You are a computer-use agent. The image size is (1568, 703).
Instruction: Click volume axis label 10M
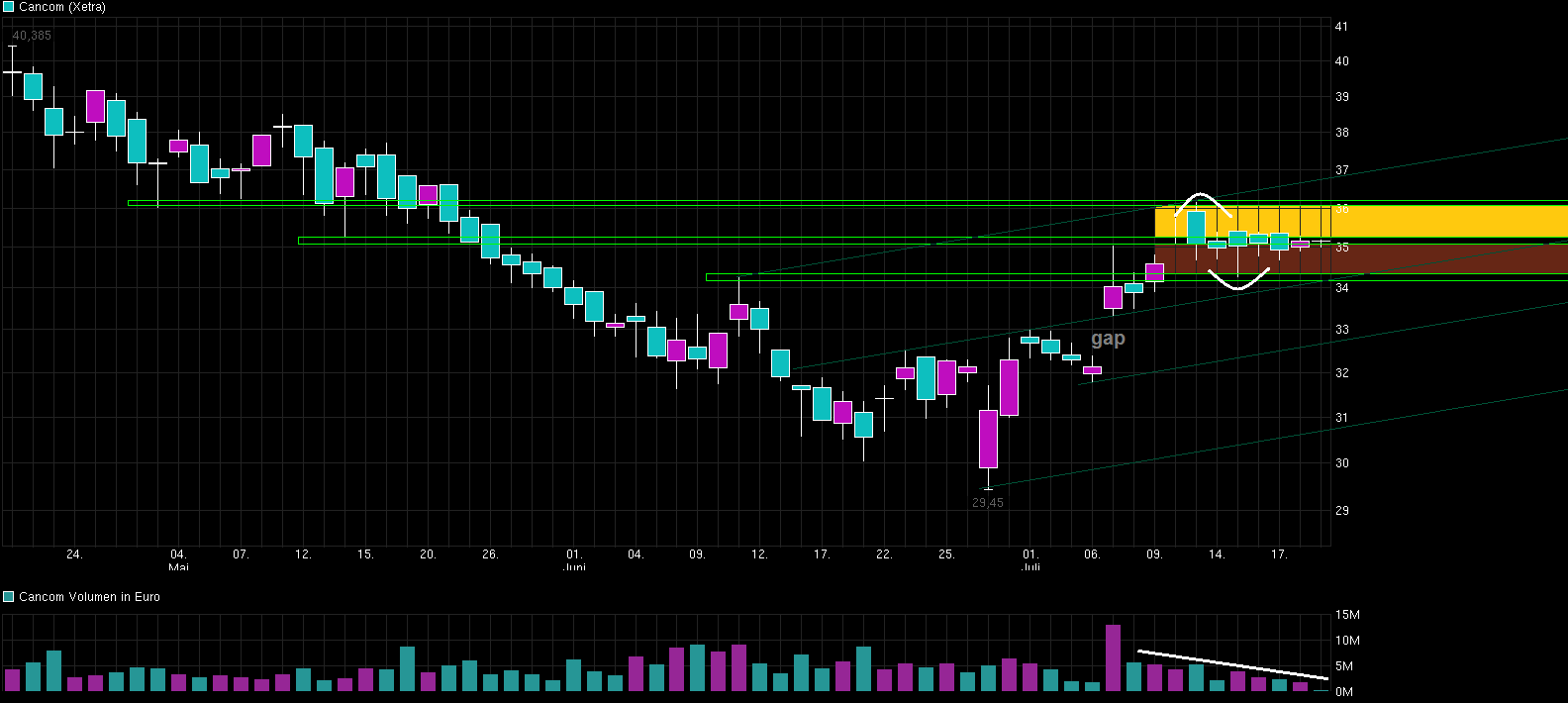click(x=1347, y=641)
